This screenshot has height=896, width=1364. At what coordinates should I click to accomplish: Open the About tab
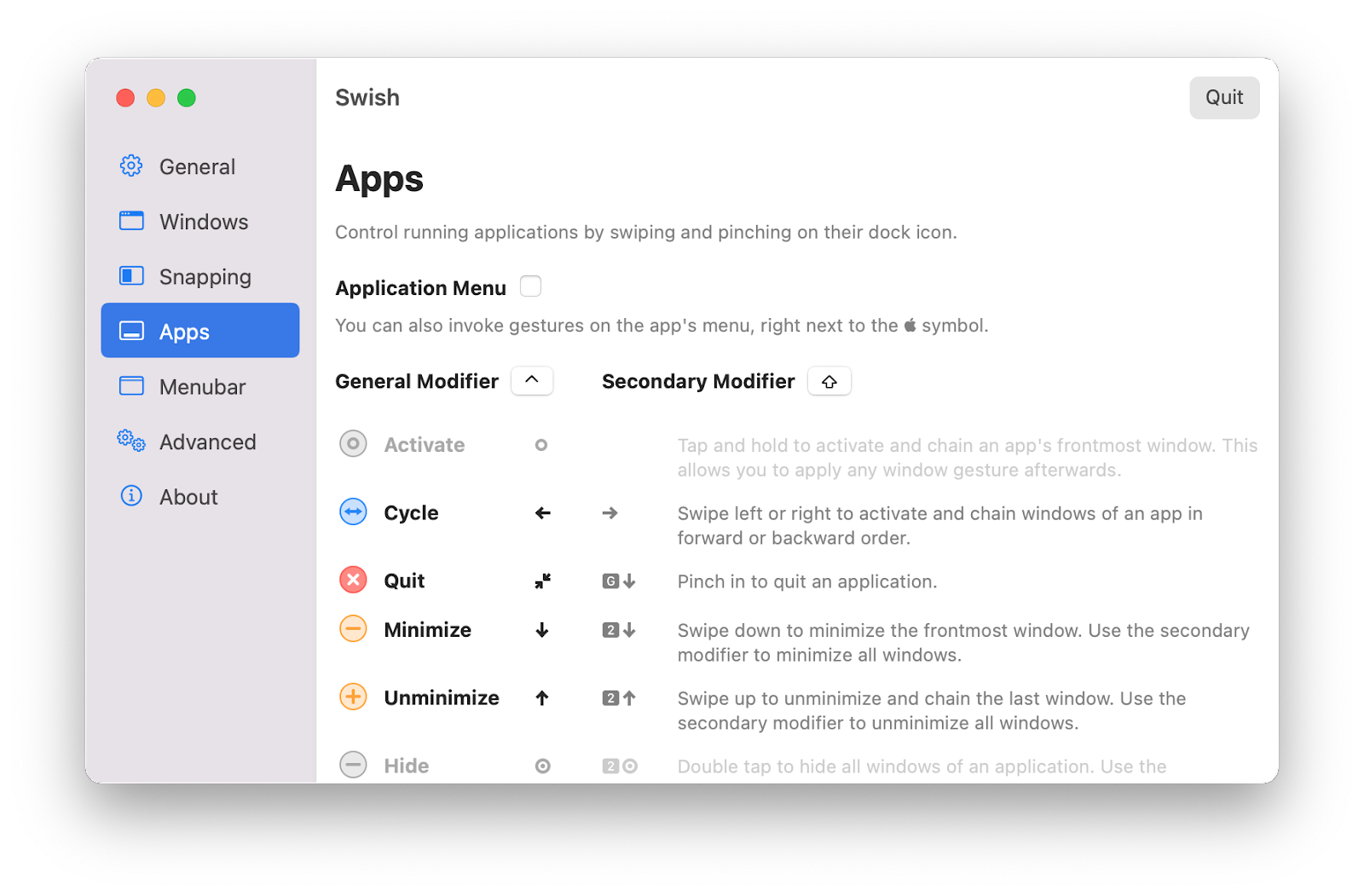(x=200, y=496)
